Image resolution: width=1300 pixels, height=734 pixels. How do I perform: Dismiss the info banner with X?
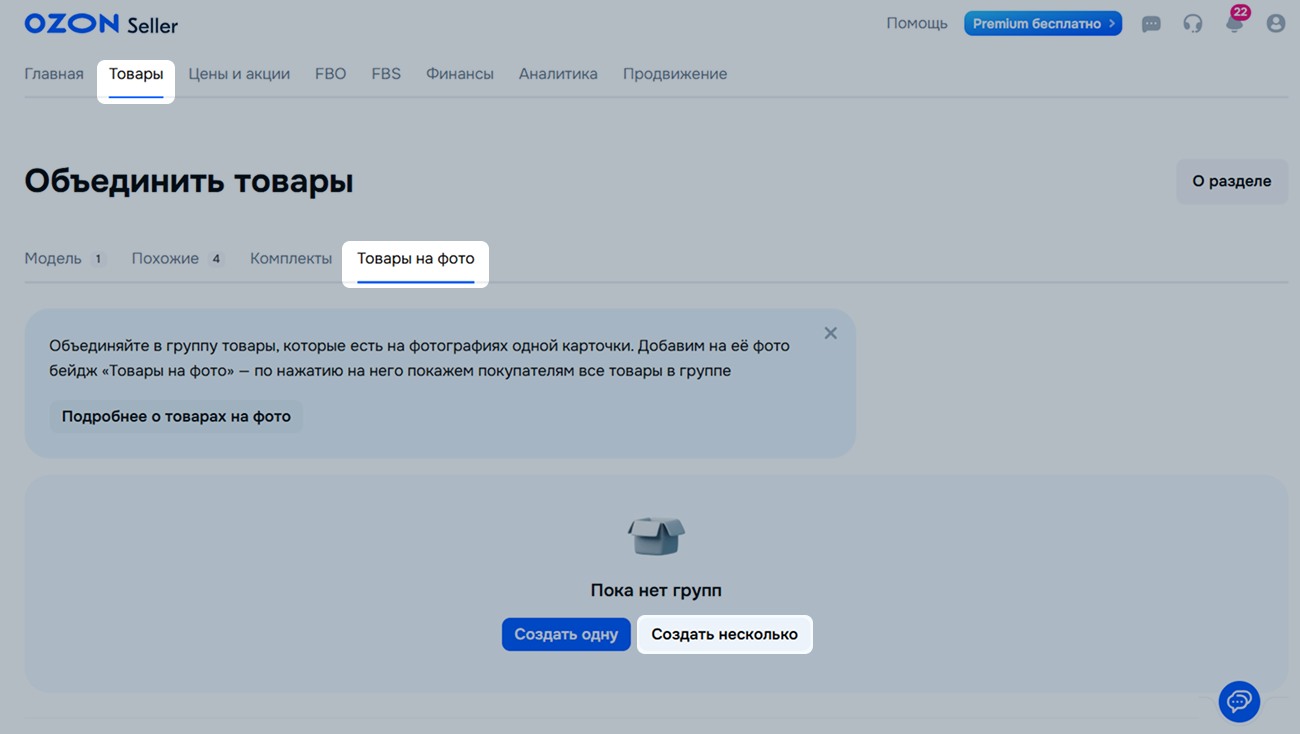click(x=830, y=333)
